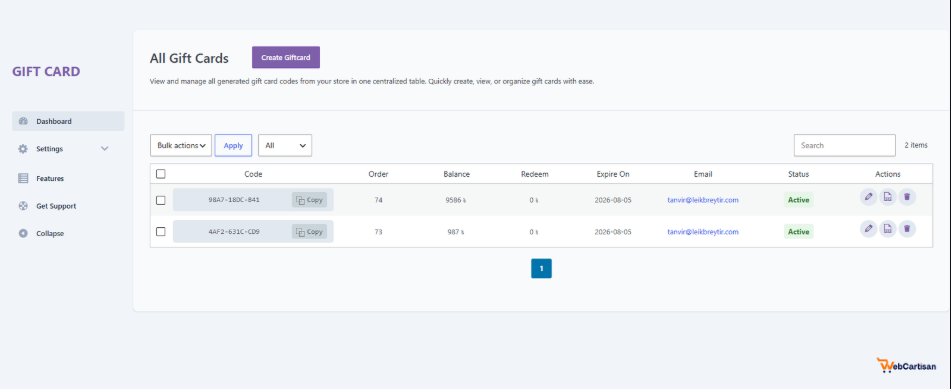Delete gift card 98A7-18DC-B41 with trash icon
951x389 pixels.
click(x=907, y=197)
